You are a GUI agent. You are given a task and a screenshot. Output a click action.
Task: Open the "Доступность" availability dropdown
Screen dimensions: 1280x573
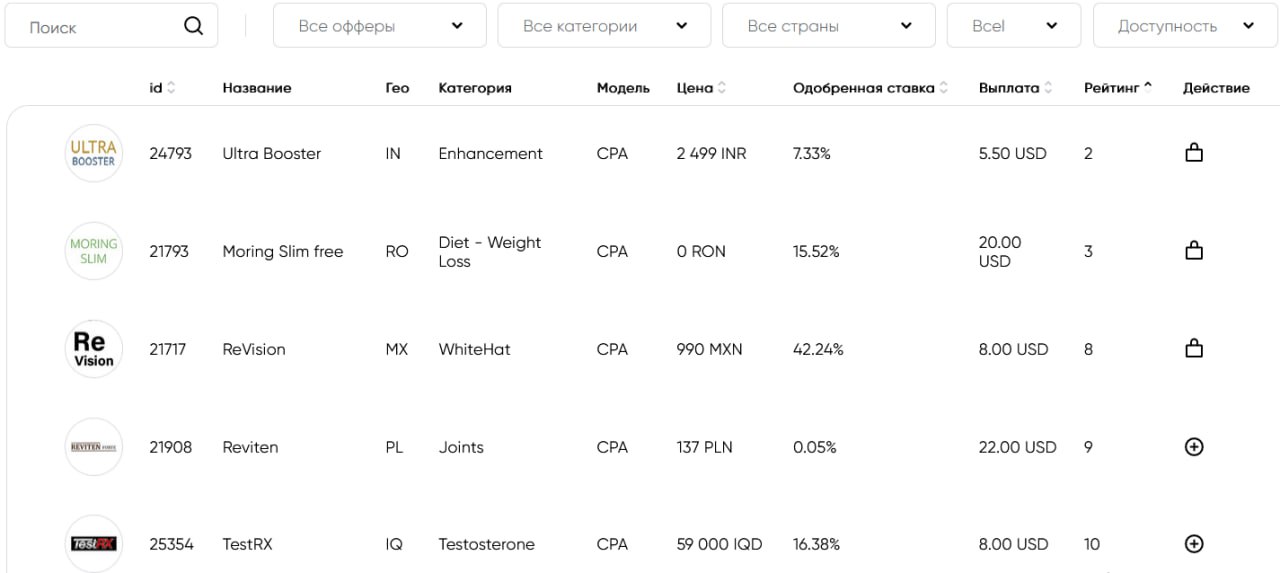point(1186,26)
